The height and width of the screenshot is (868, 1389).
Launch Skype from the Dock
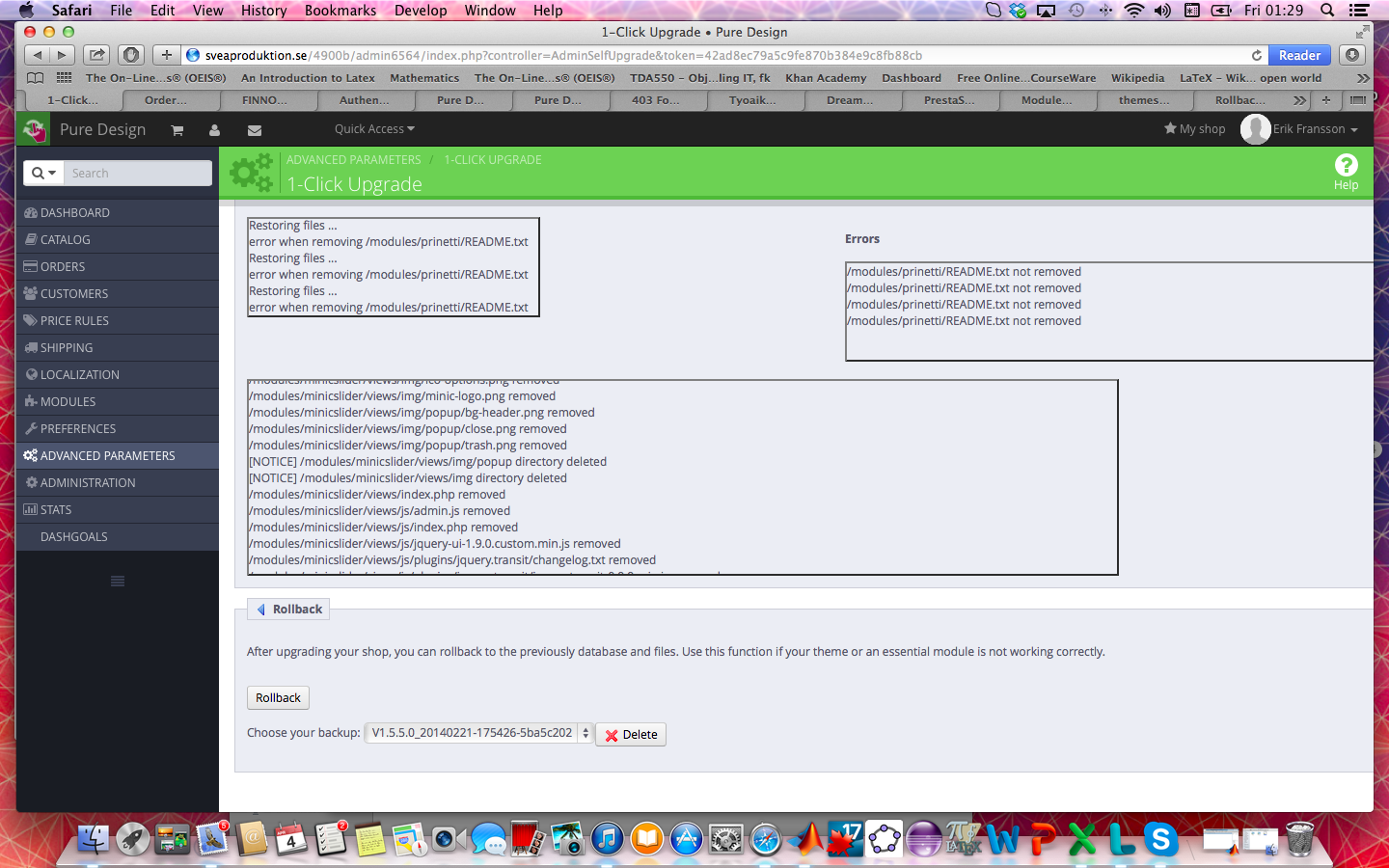click(x=1160, y=839)
